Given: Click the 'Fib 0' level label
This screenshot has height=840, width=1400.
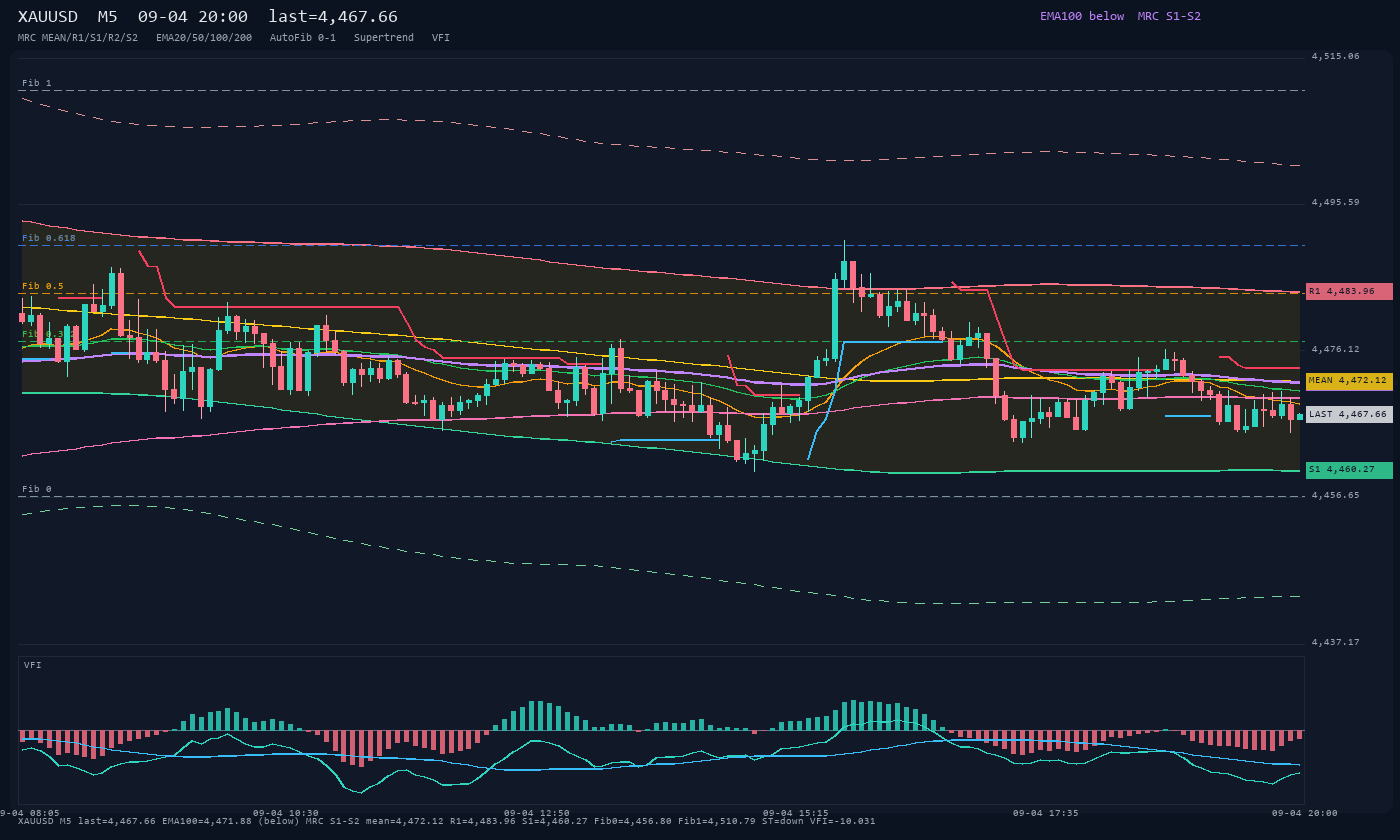Looking at the screenshot, I should (37, 489).
